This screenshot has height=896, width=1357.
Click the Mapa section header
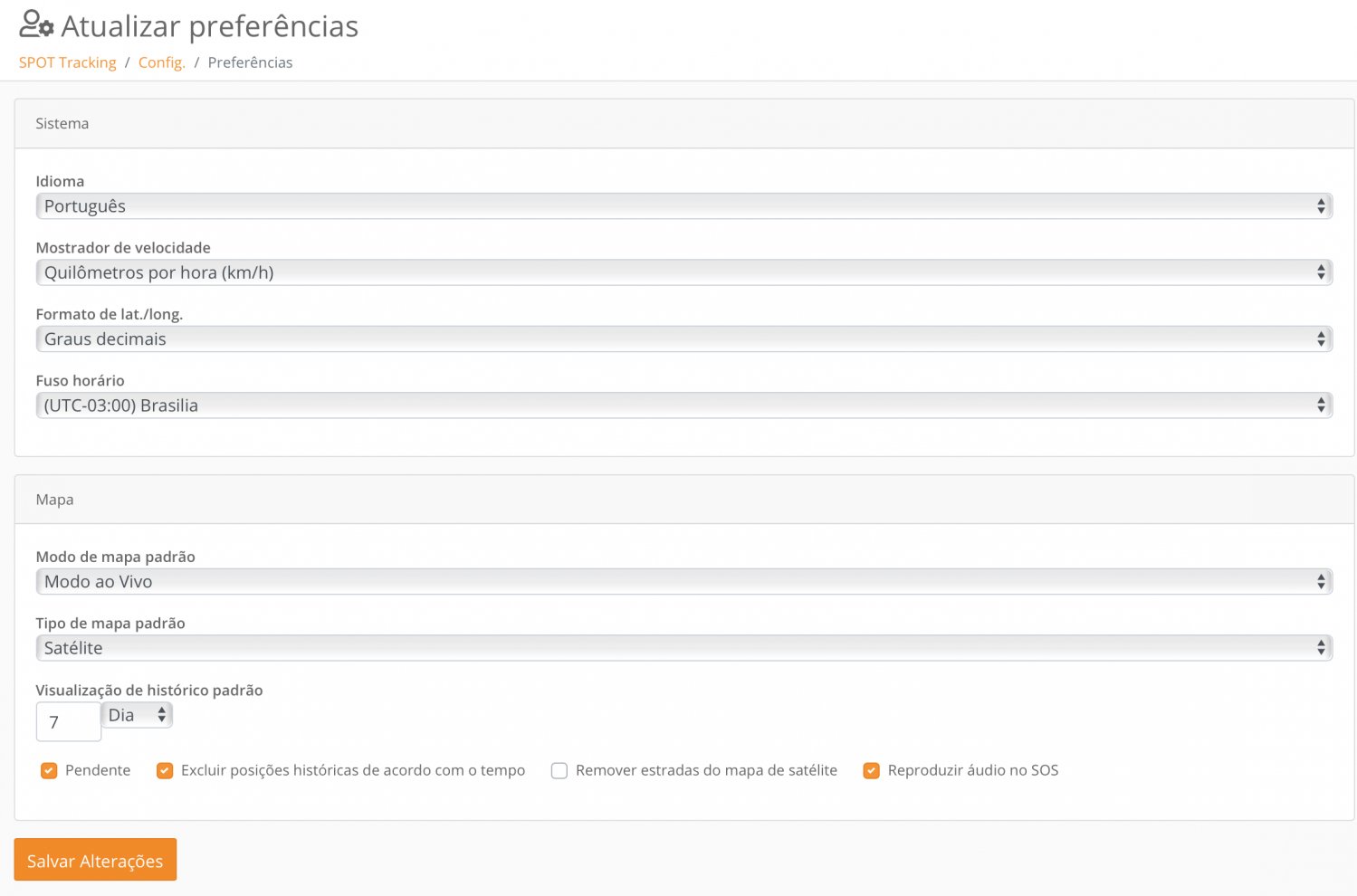point(54,500)
